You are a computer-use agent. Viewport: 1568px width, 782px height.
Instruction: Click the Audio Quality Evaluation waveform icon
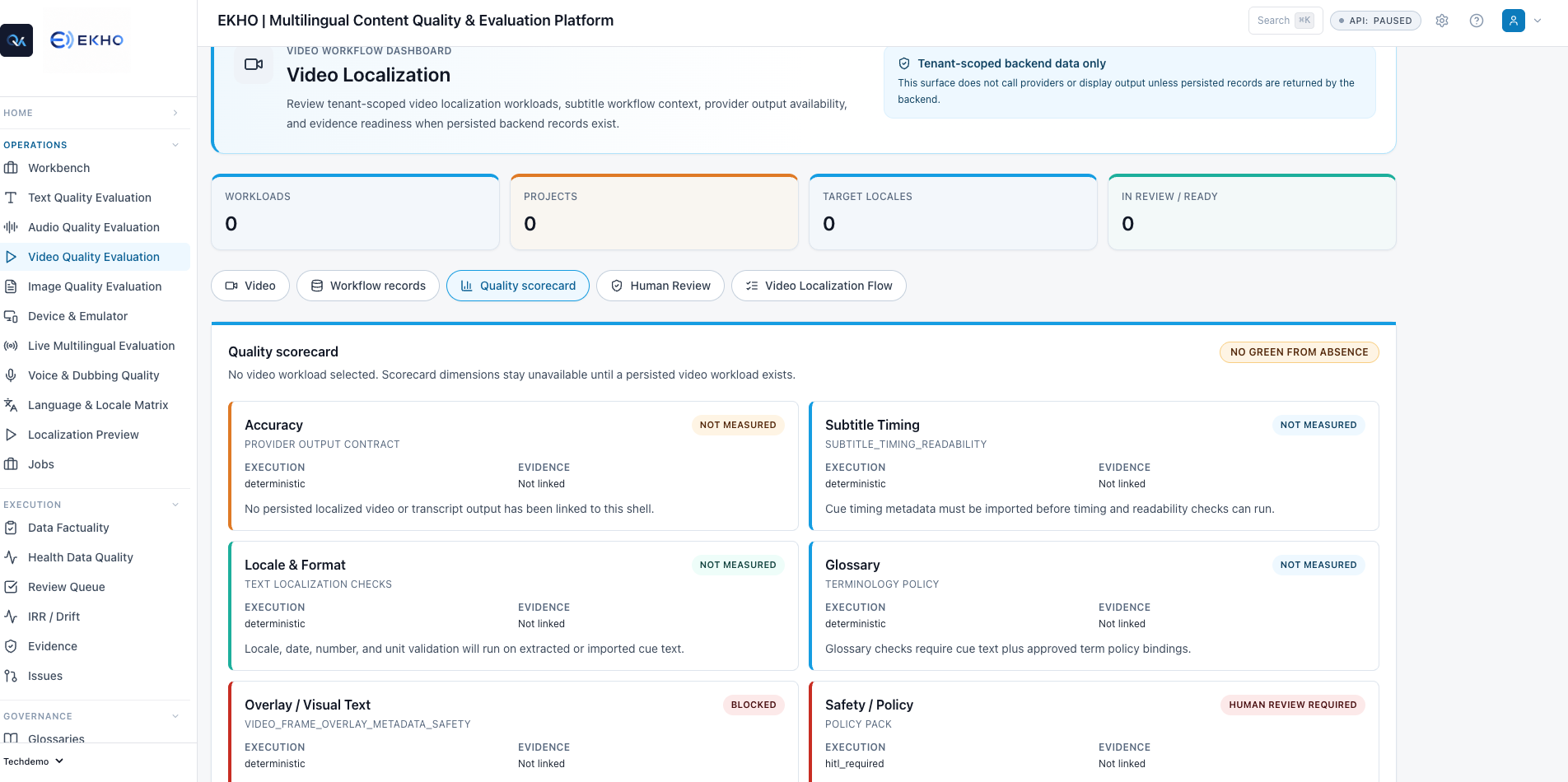pos(11,227)
